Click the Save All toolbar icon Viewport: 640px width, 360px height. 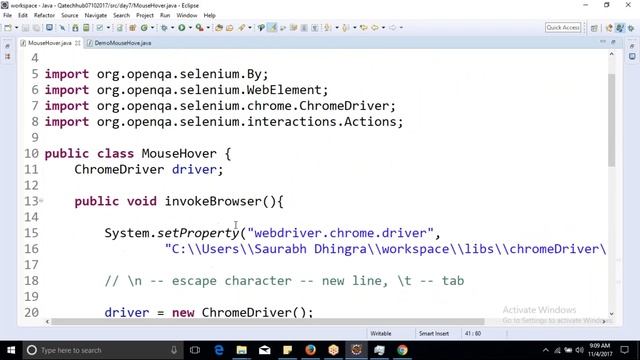click(x=37, y=28)
